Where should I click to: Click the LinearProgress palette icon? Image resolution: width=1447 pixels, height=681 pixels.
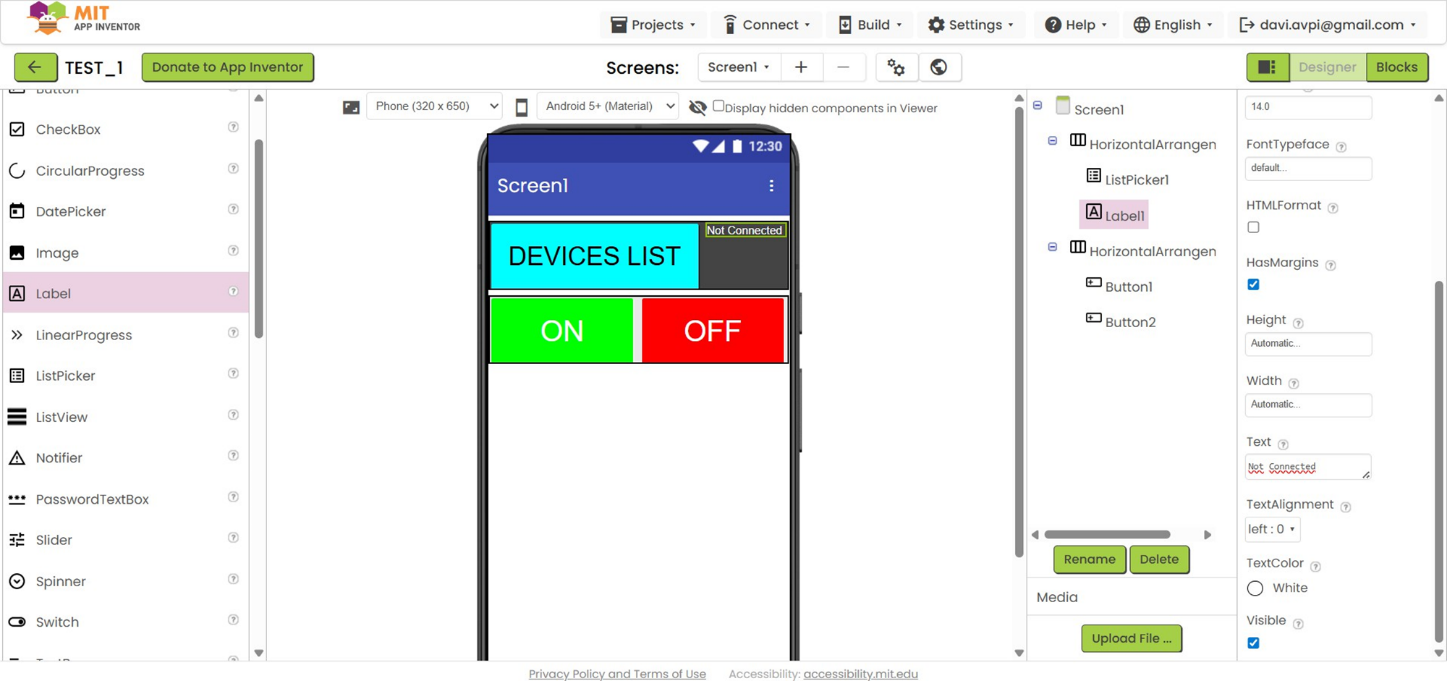click(17, 335)
